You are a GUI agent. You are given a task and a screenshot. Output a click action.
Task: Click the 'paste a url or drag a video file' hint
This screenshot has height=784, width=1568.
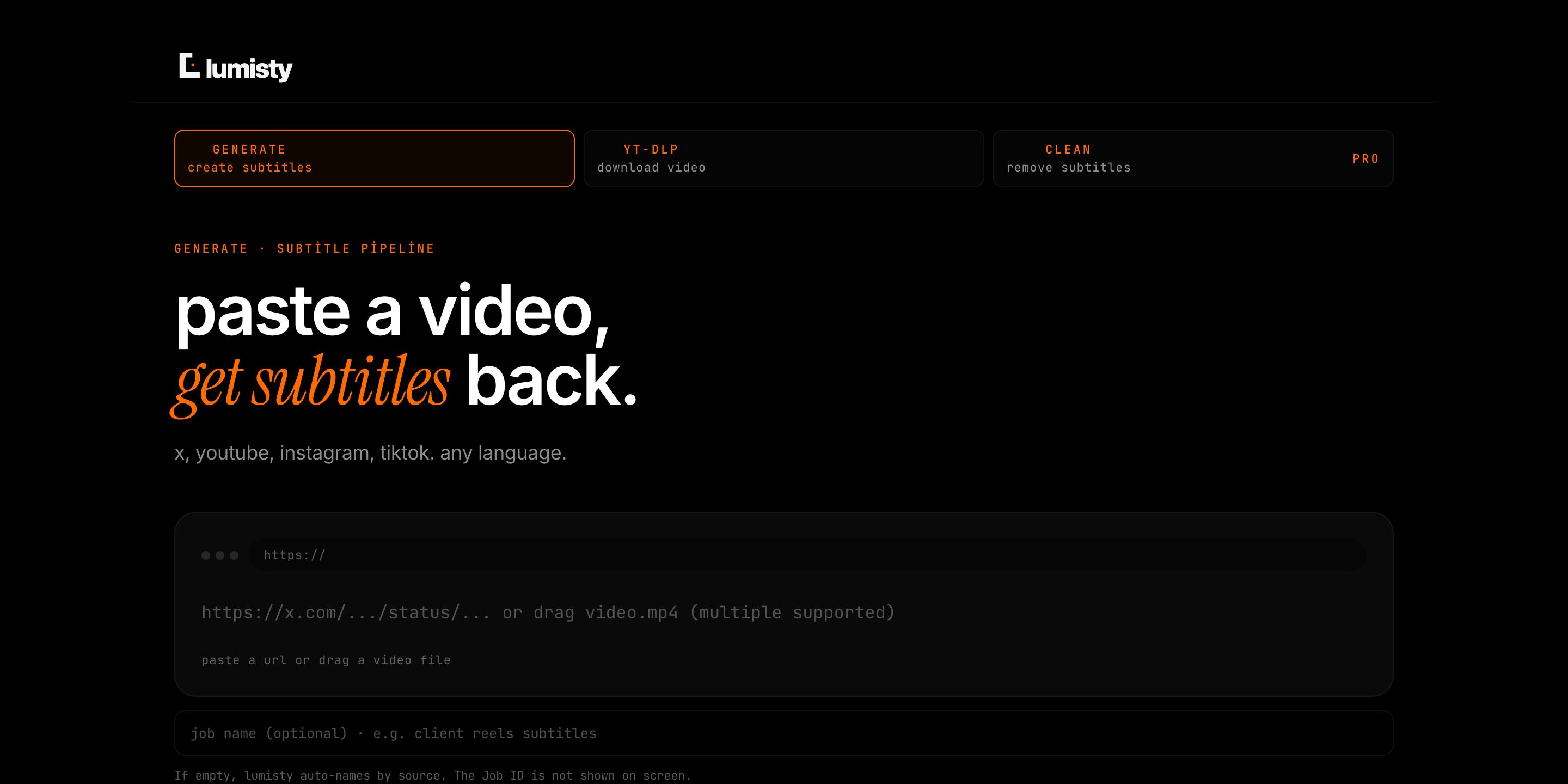tap(326, 660)
